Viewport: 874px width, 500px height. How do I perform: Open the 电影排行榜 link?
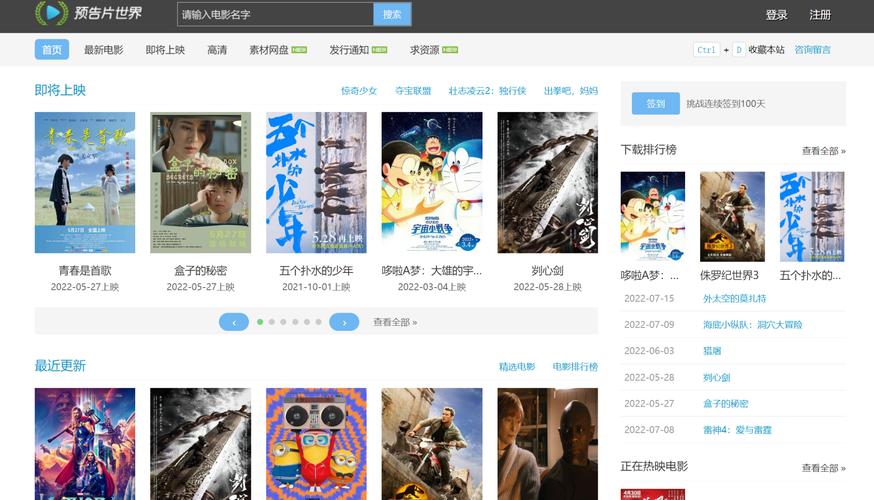(575, 366)
